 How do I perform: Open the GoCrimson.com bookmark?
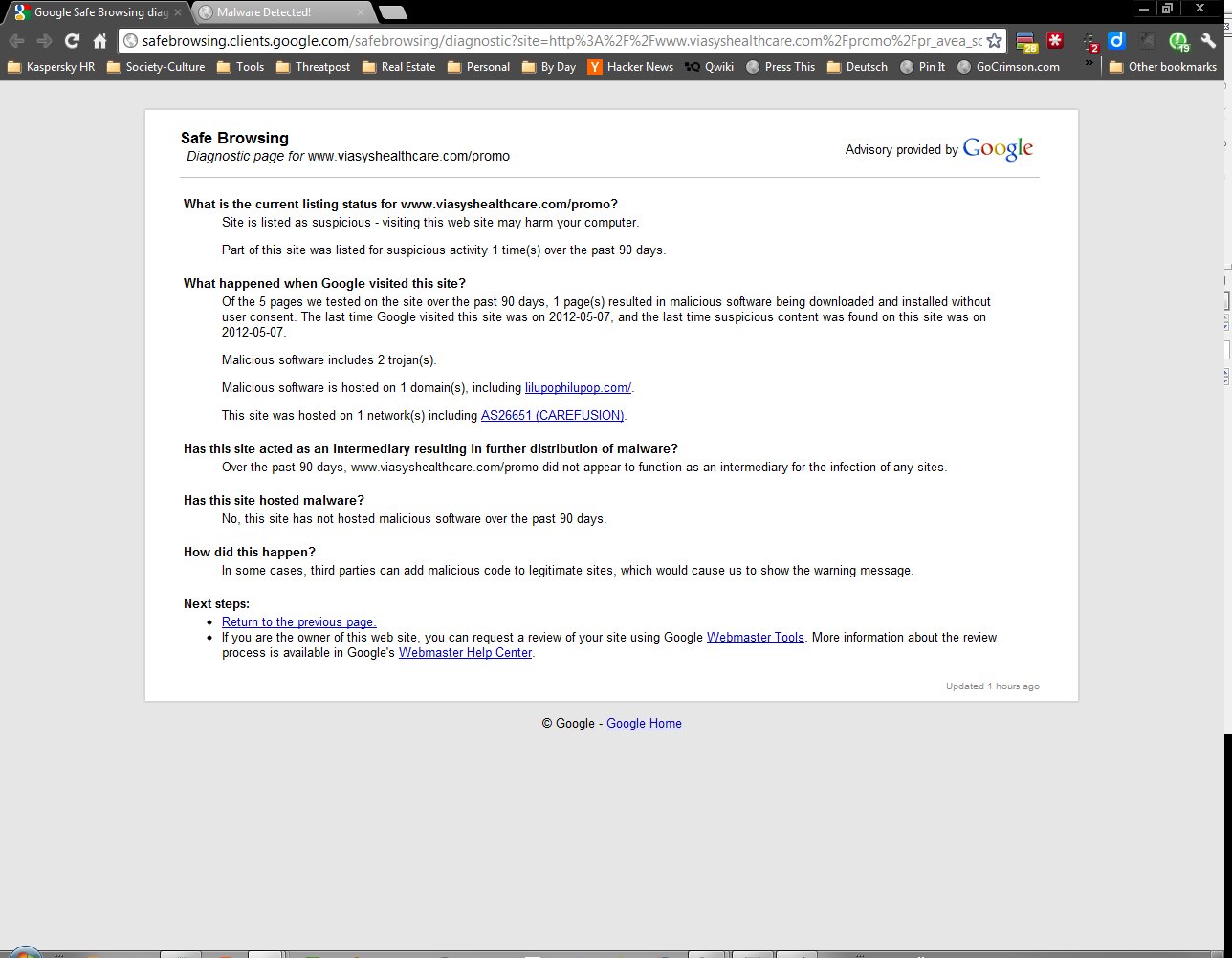pos(1008,67)
